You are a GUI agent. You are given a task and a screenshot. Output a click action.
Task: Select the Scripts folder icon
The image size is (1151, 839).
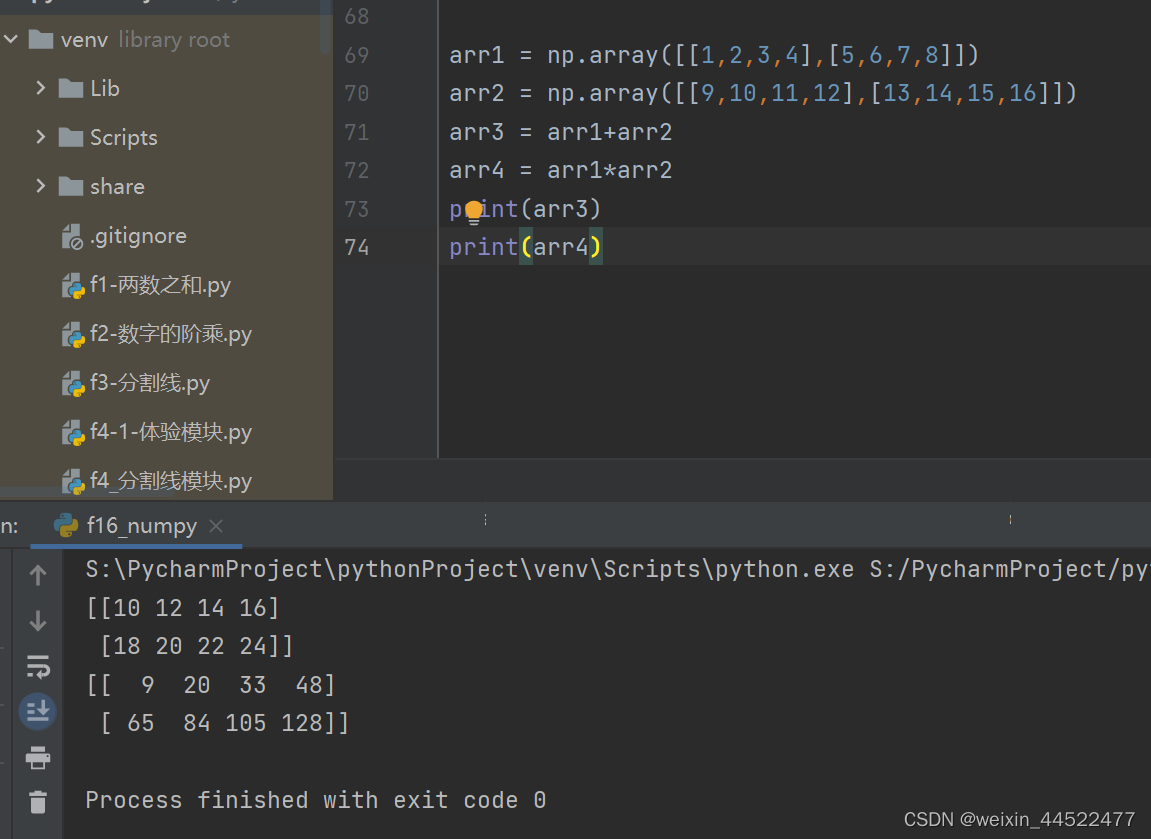click(70, 137)
